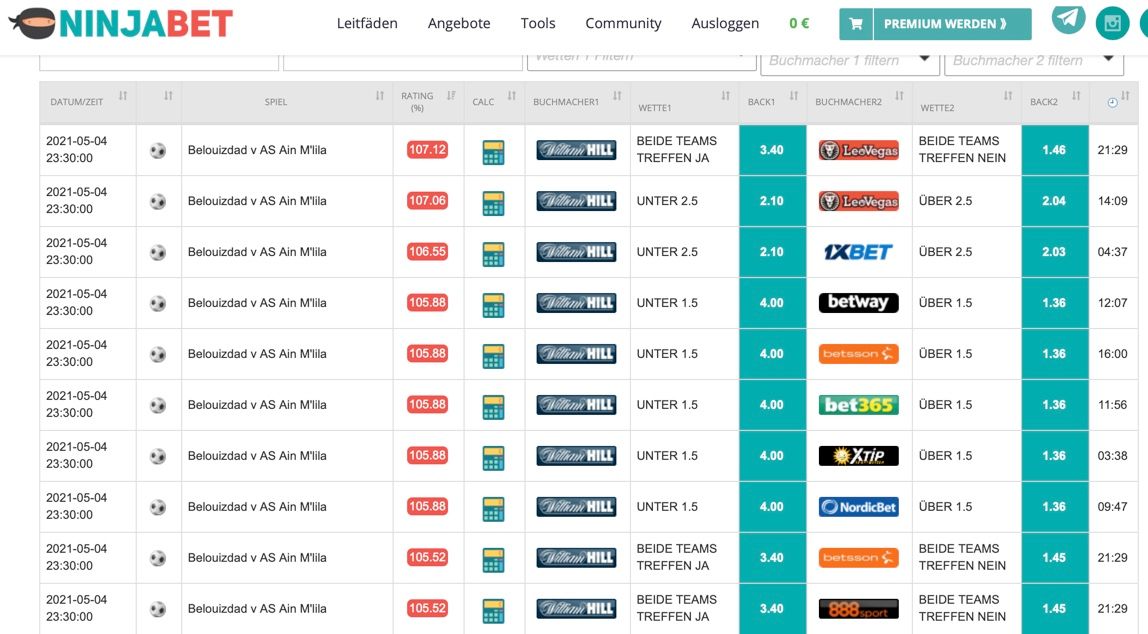Open calculator for the 107.06 rating row

pos(493,204)
